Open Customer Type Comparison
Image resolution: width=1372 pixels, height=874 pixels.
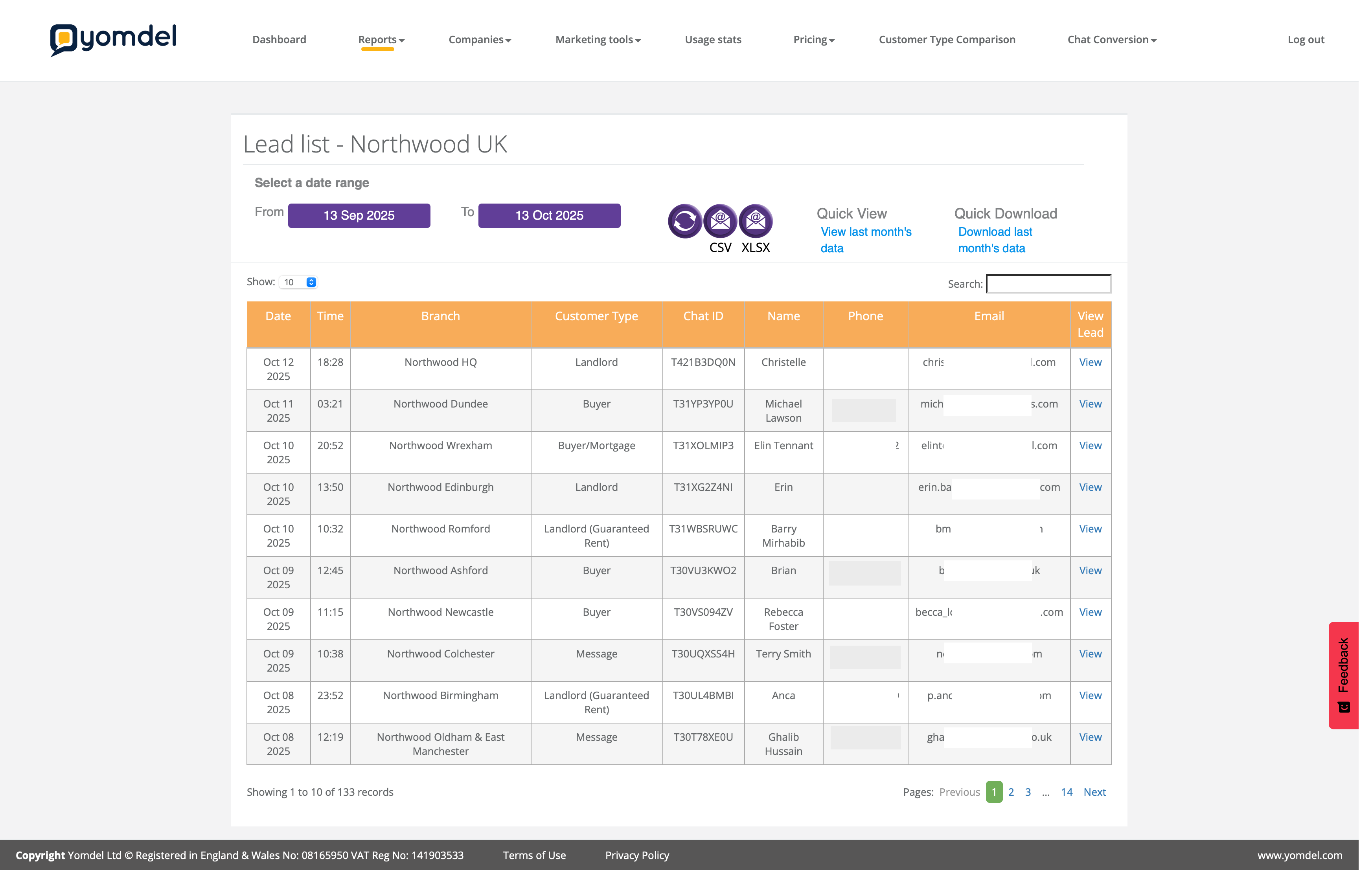tap(947, 39)
